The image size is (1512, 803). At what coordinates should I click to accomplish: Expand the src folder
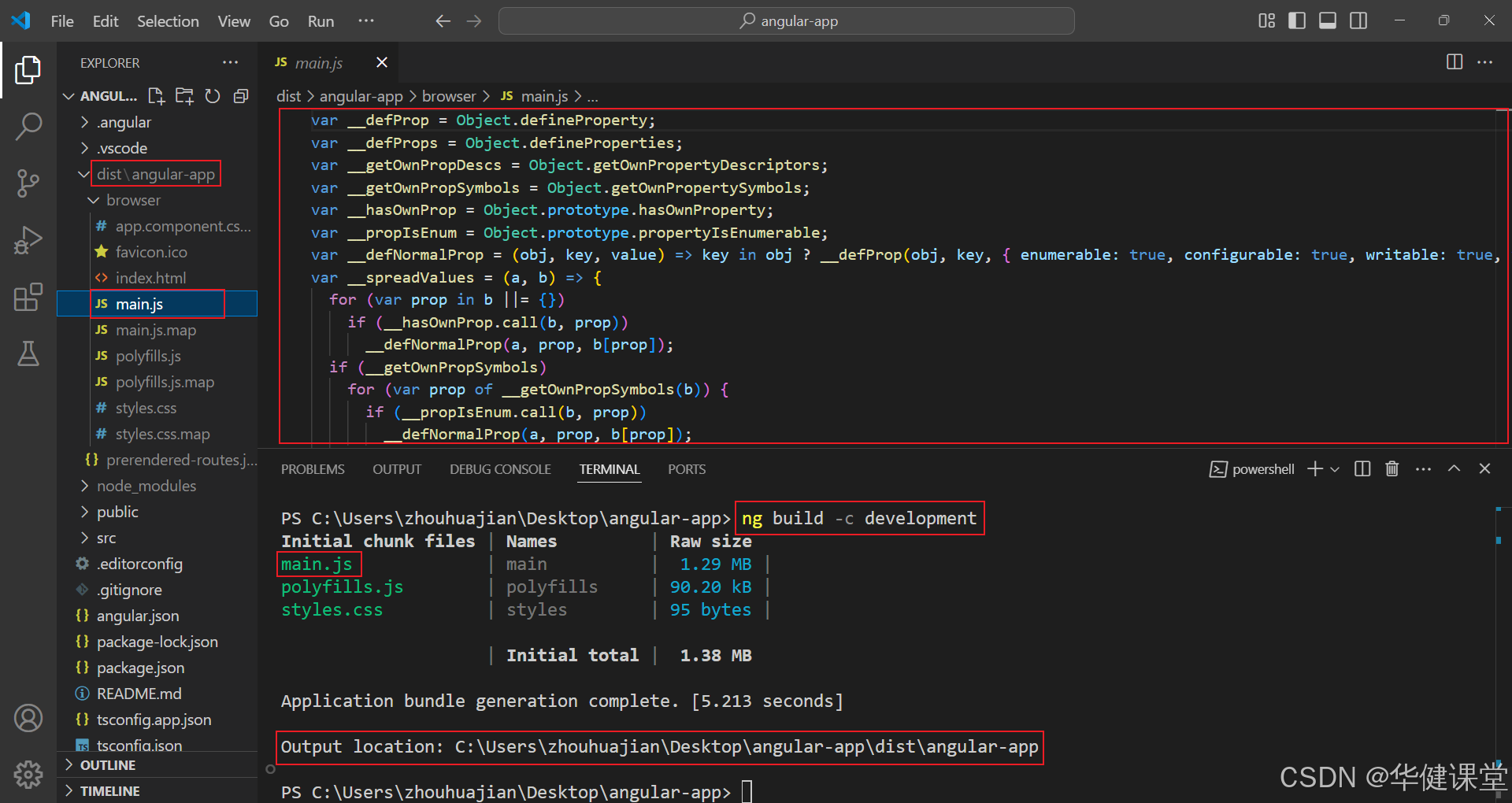[157, 538]
